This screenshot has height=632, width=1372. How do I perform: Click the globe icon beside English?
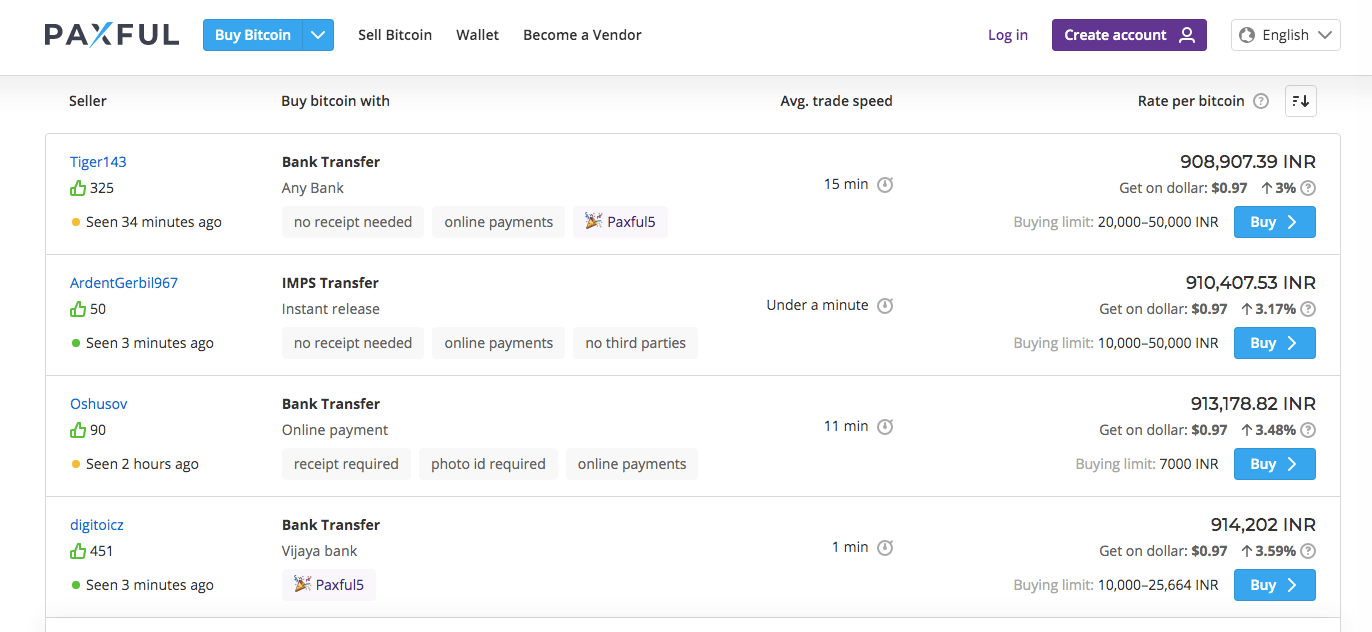coord(1246,35)
